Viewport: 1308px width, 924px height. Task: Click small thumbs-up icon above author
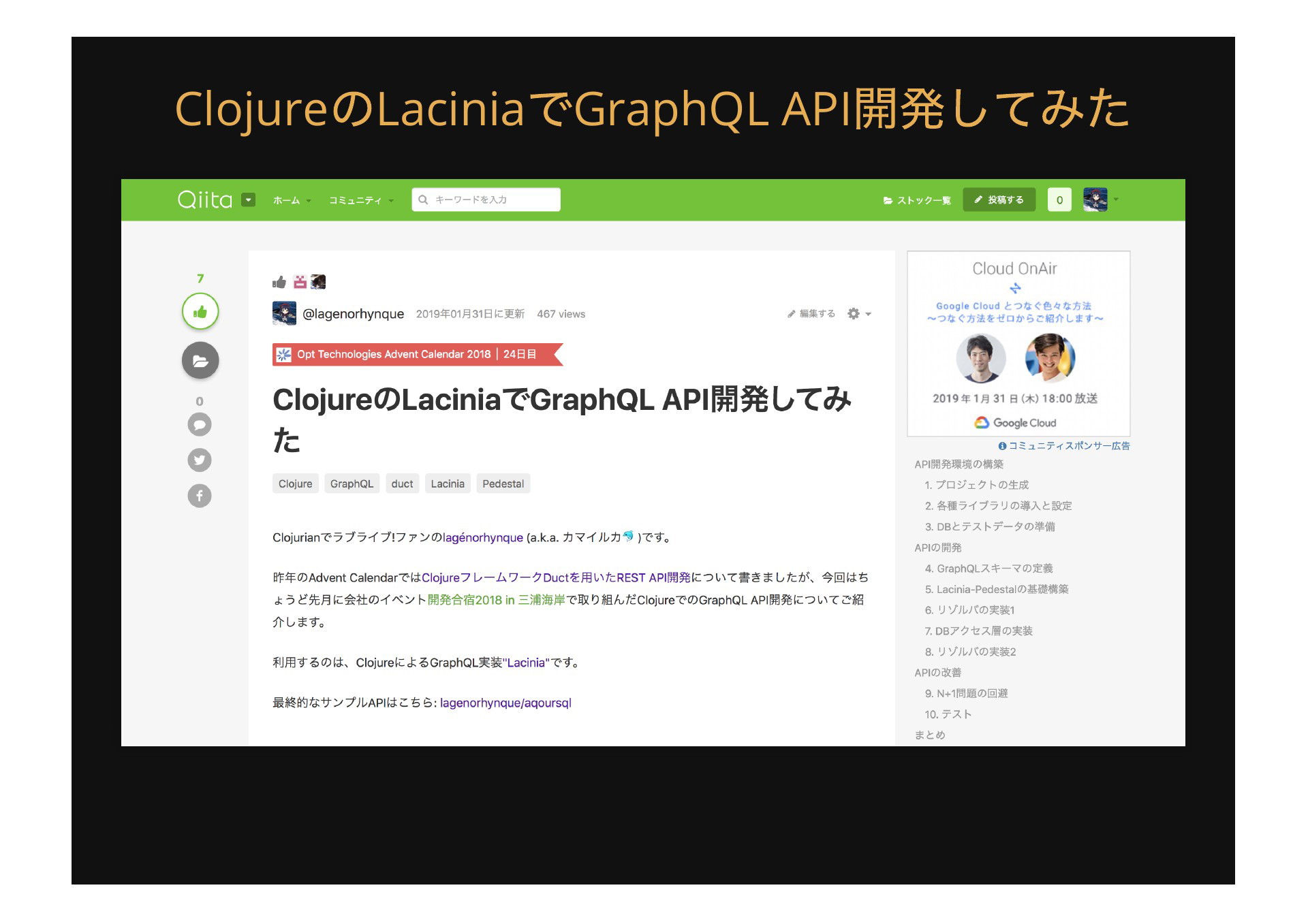279,282
